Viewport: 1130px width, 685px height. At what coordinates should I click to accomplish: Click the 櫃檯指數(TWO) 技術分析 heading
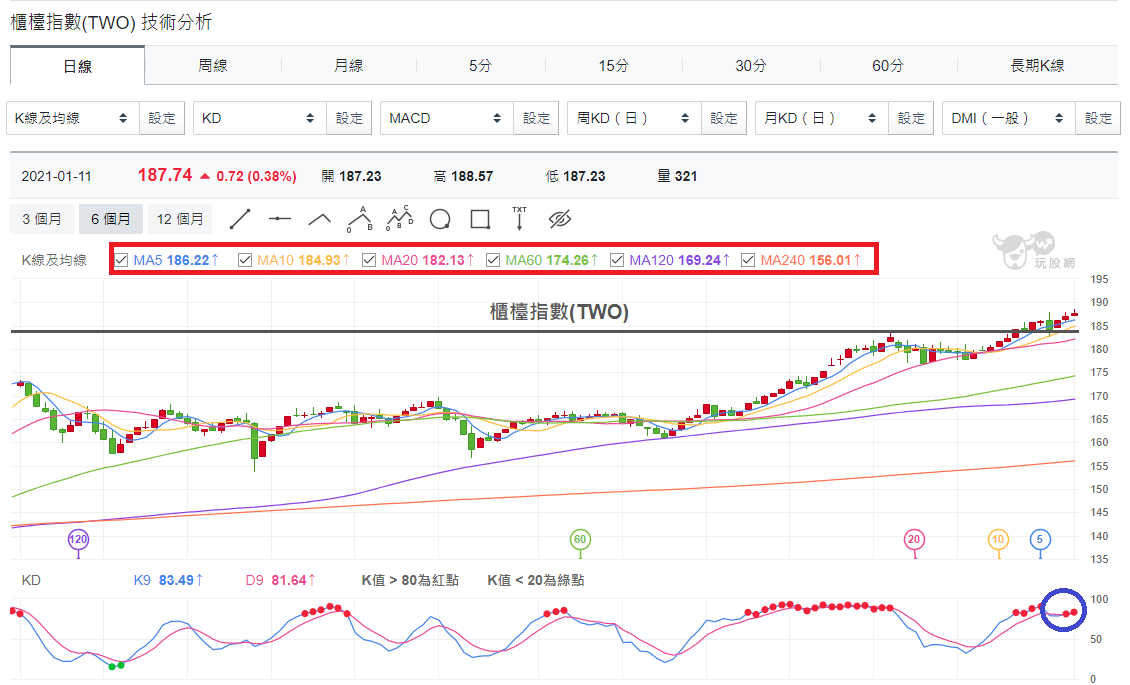pos(111,22)
